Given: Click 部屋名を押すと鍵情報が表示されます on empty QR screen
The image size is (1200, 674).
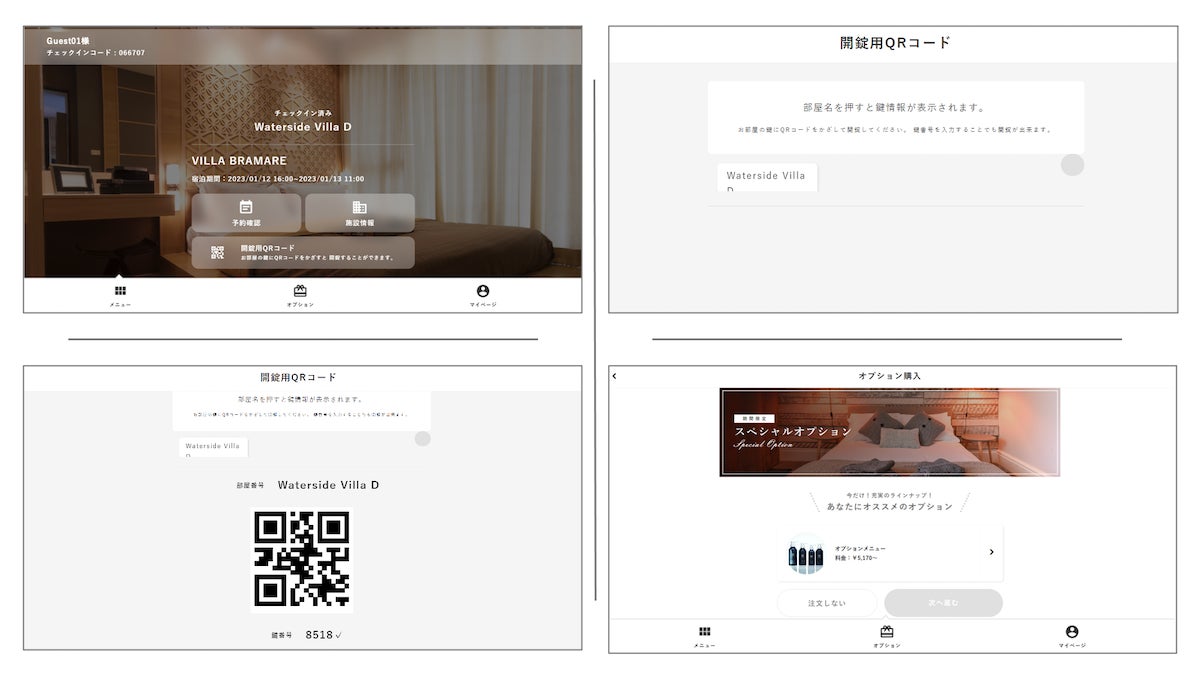Looking at the screenshot, I should 895,107.
